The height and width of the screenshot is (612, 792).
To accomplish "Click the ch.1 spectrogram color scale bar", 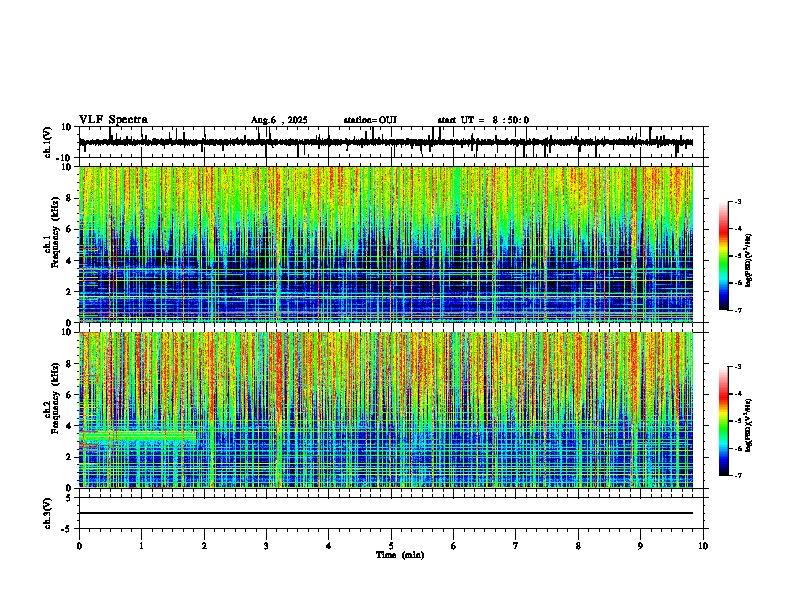I will click(724, 256).
